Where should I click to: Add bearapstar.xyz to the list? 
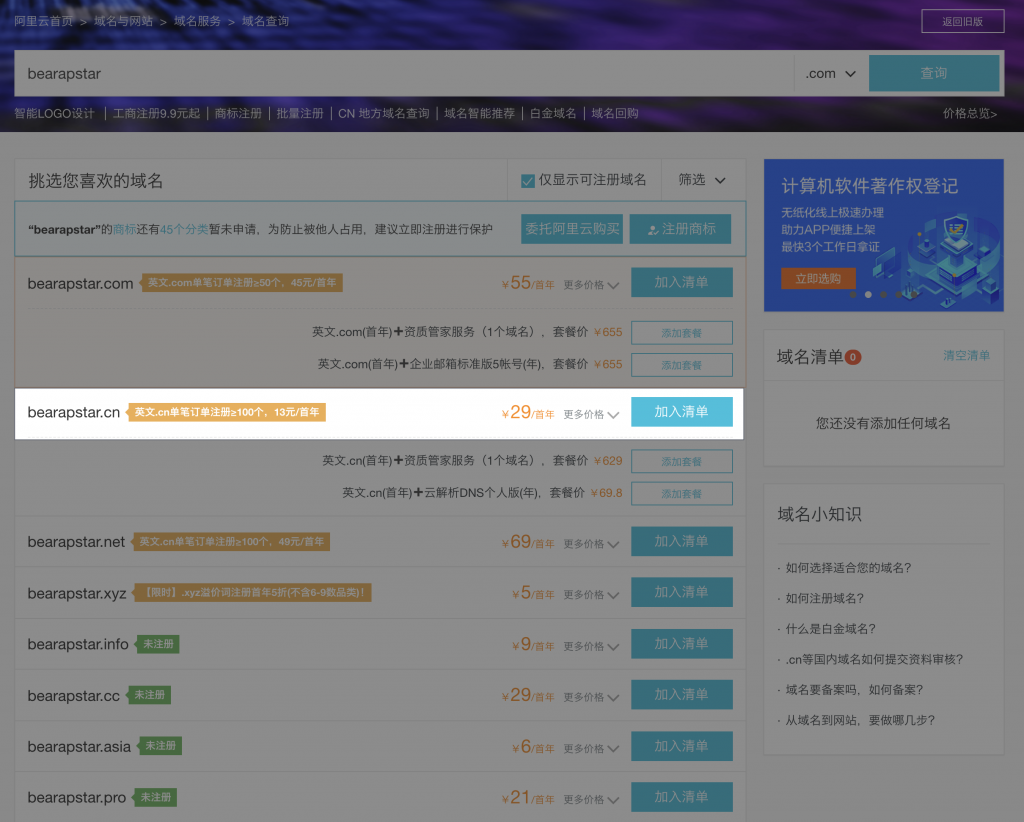681,592
